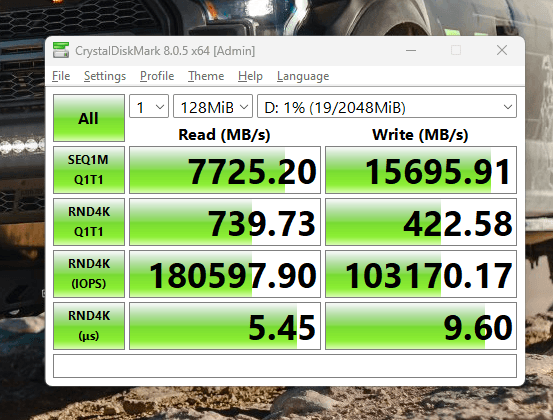Select the 5.45 read latency value
Image resolution: width=553 pixels, height=420 pixels.
[x=225, y=326]
